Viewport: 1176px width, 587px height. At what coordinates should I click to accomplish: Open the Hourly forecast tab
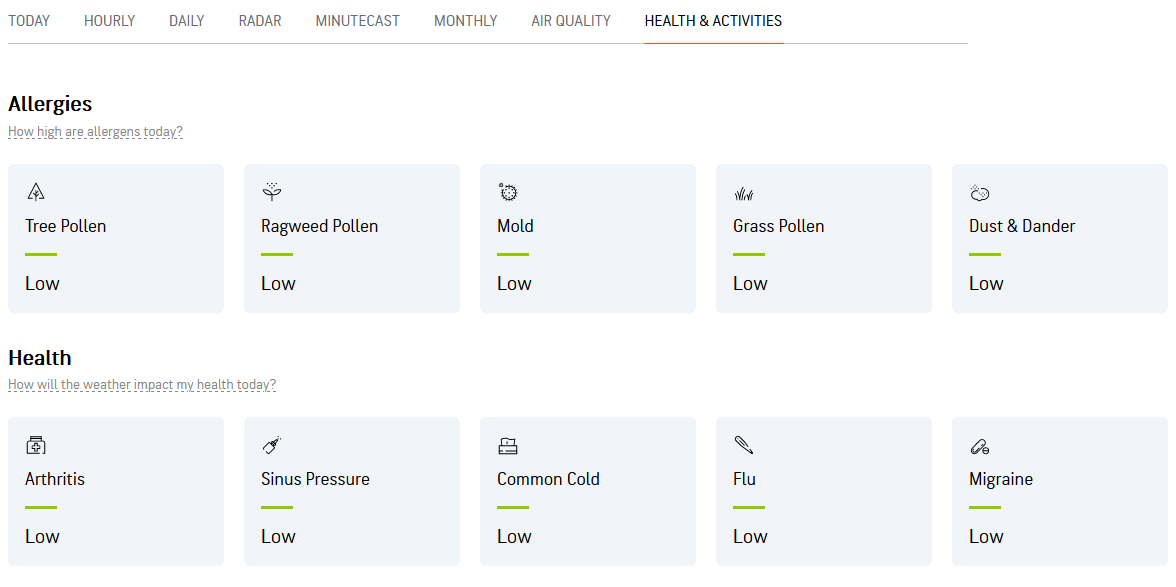(x=109, y=21)
